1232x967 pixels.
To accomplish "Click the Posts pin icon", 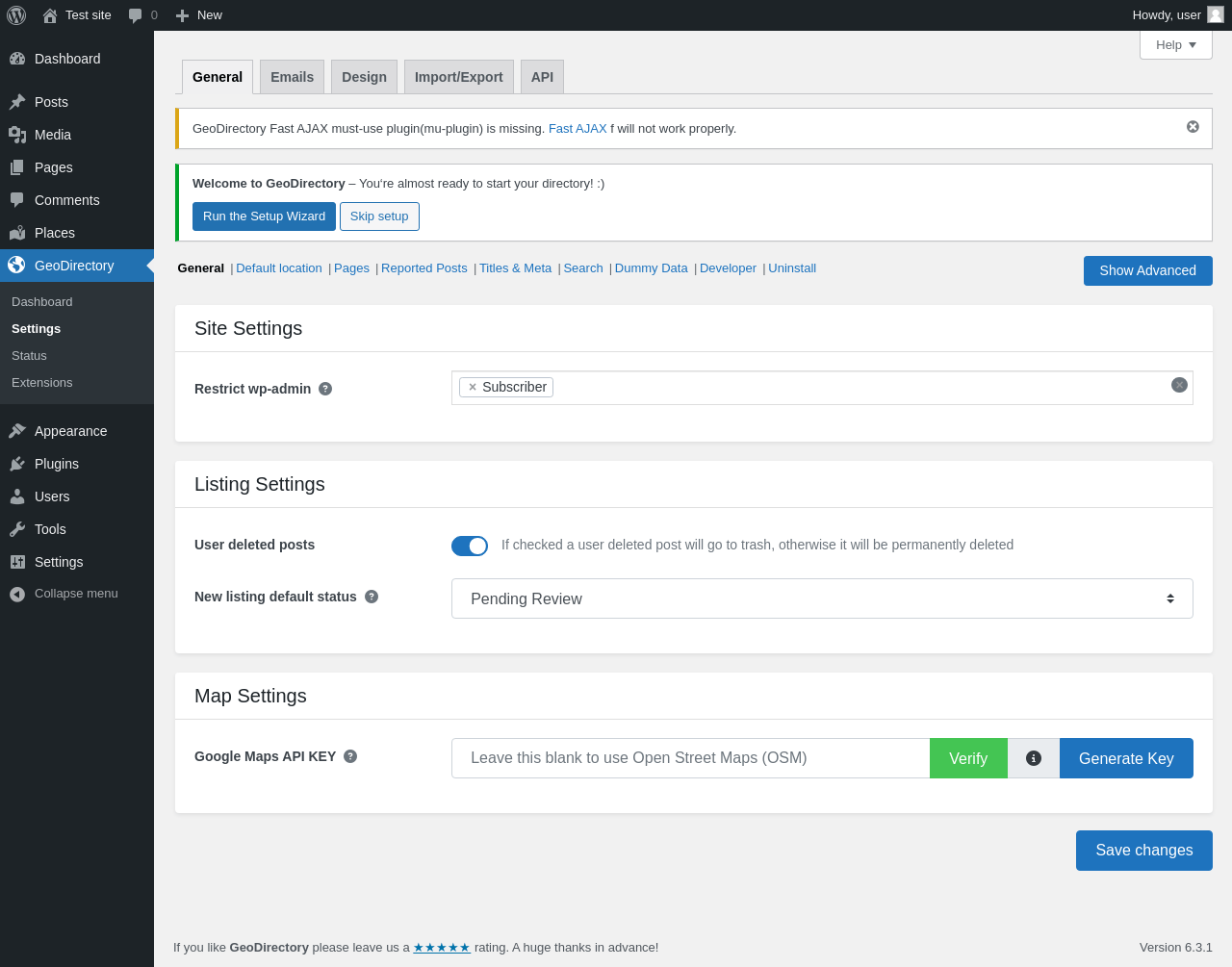I will click(17, 102).
